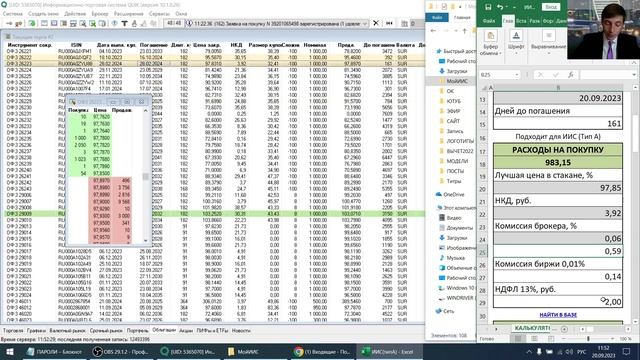Switch to the Портфель tab in QUIK

click(138, 331)
